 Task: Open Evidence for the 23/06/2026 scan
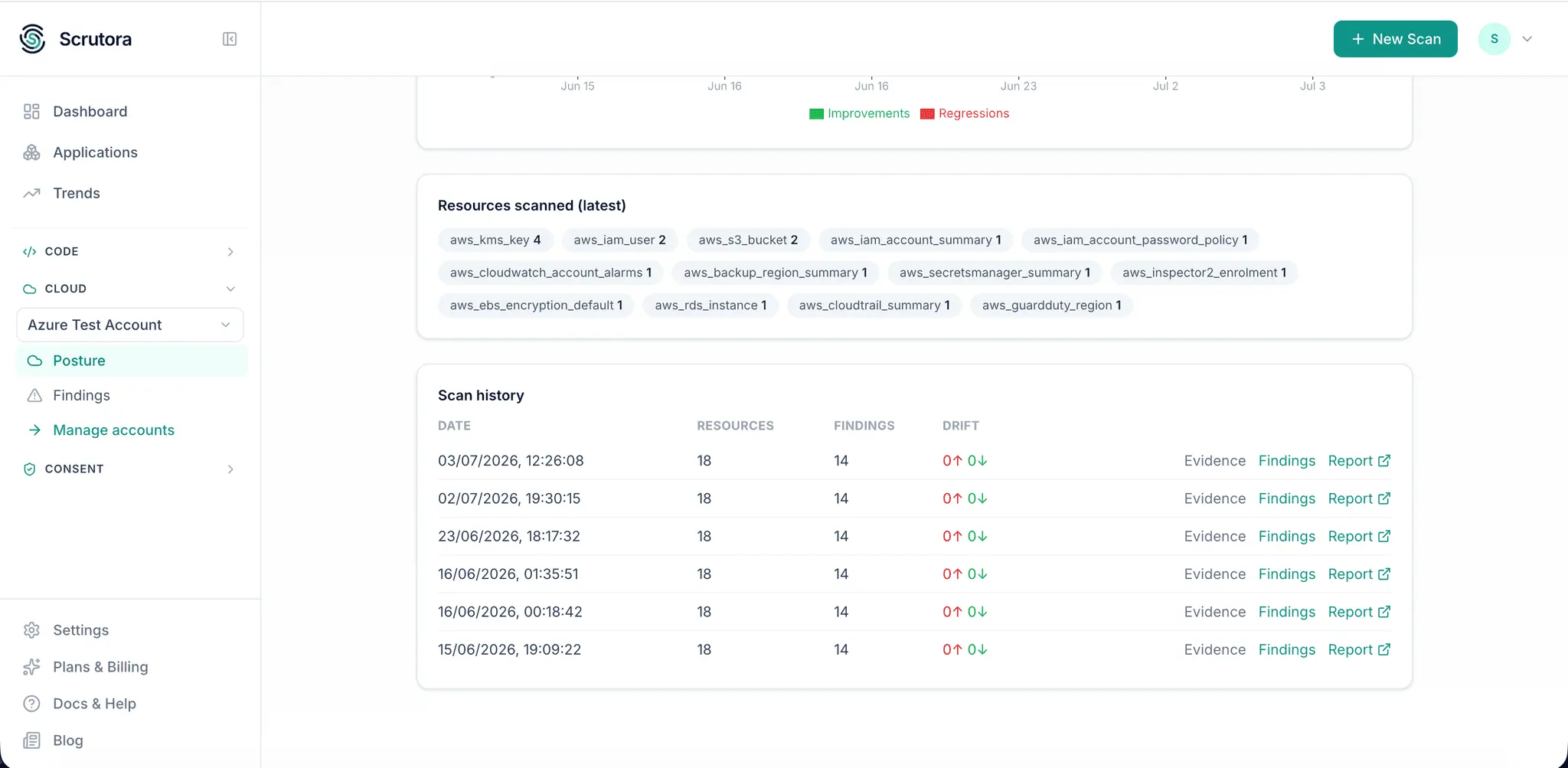click(1214, 537)
